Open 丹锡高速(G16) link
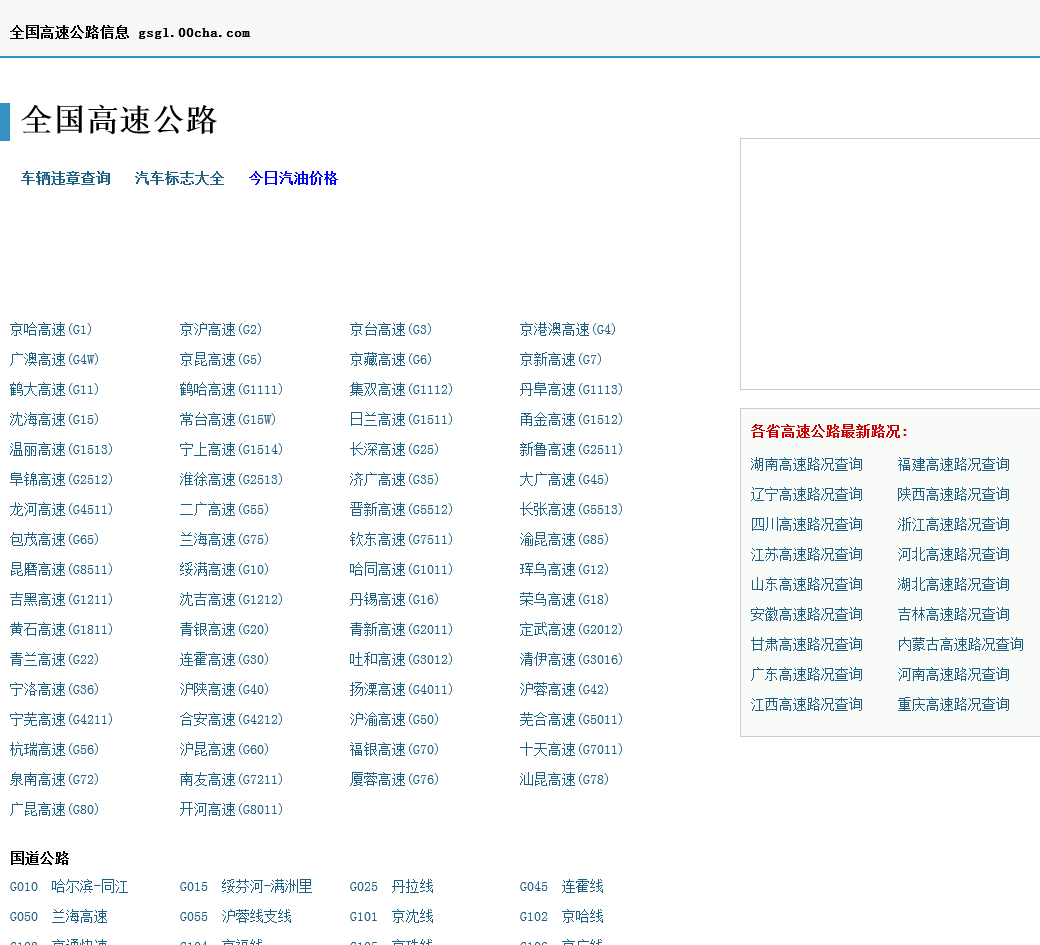This screenshot has height=945, width=1040. coord(394,599)
